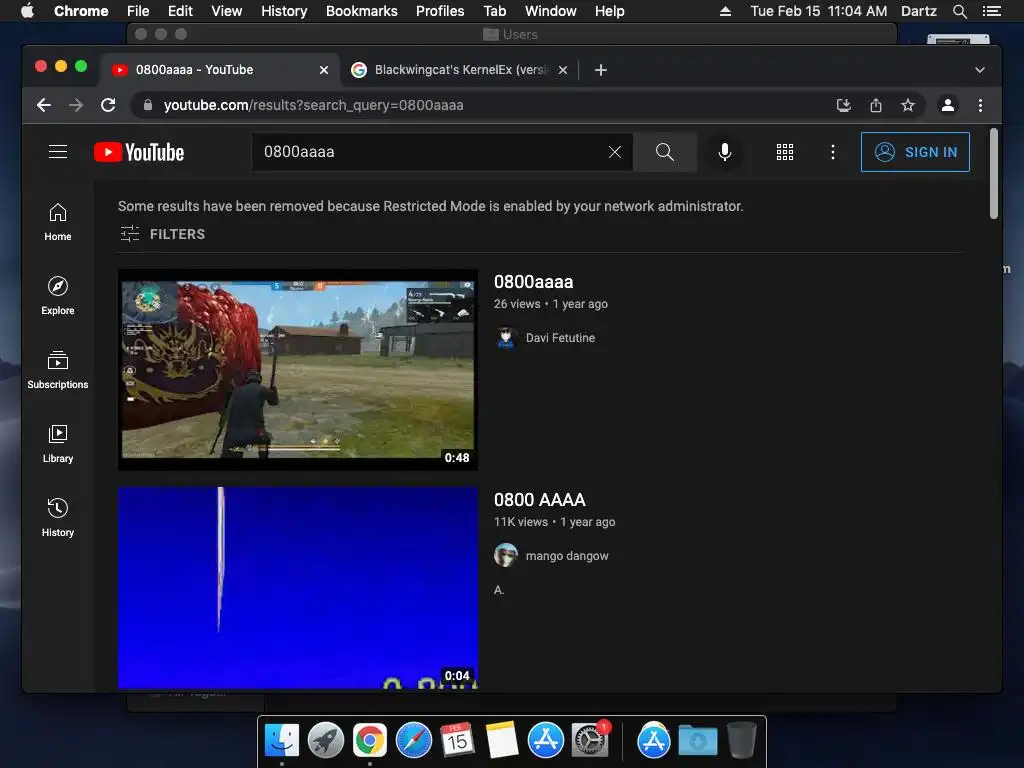Open the Window menu

(551, 11)
